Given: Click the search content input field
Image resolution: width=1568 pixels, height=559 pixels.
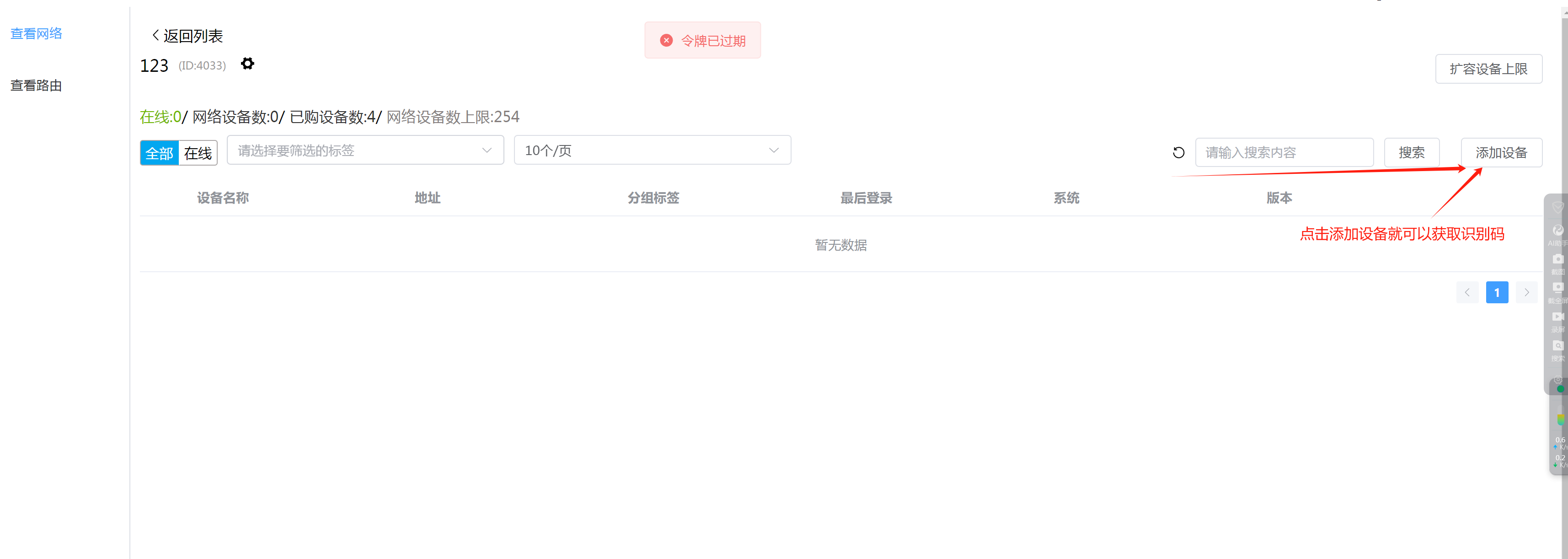Looking at the screenshot, I should click(x=1284, y=153).
